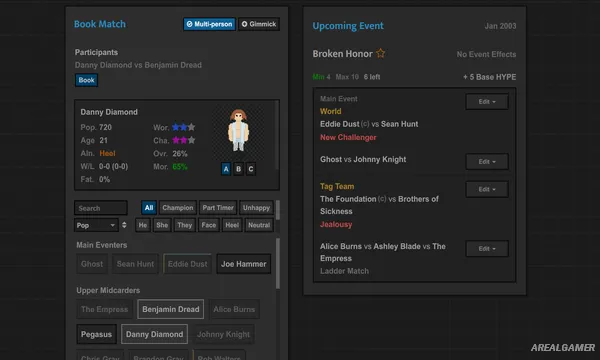This screenshot has width=600, height=360.
Task: Select Johnny Knight in Upper Midcarders
Action: tap(223, 334)
